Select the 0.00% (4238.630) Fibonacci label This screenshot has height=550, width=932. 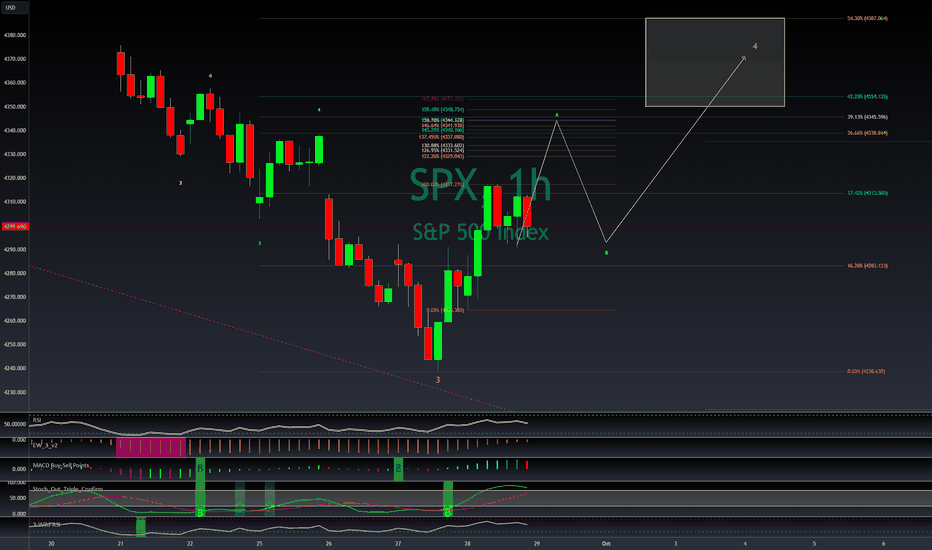coord(866,371)
